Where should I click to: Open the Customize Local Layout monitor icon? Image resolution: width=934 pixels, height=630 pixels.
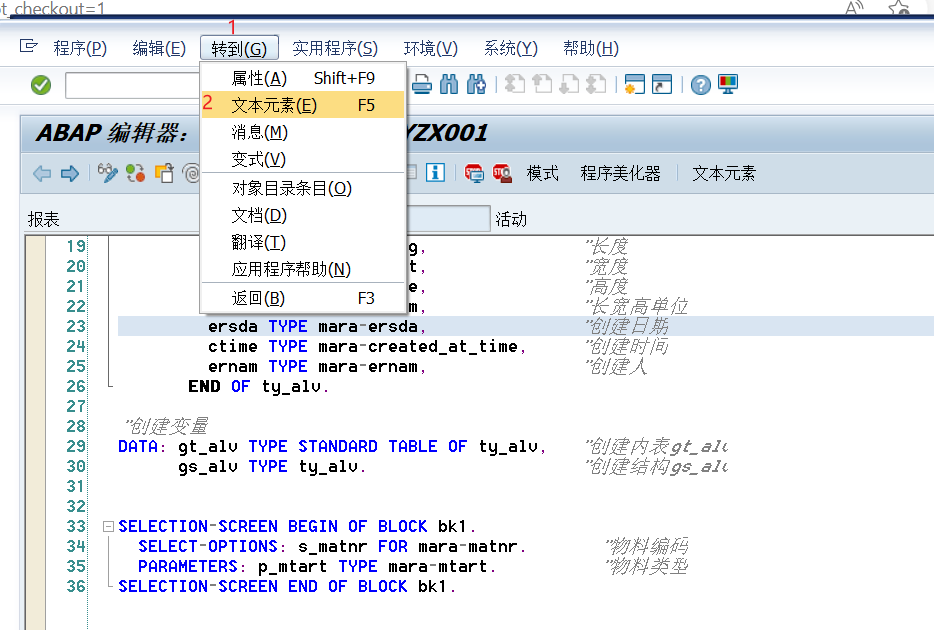728,85
